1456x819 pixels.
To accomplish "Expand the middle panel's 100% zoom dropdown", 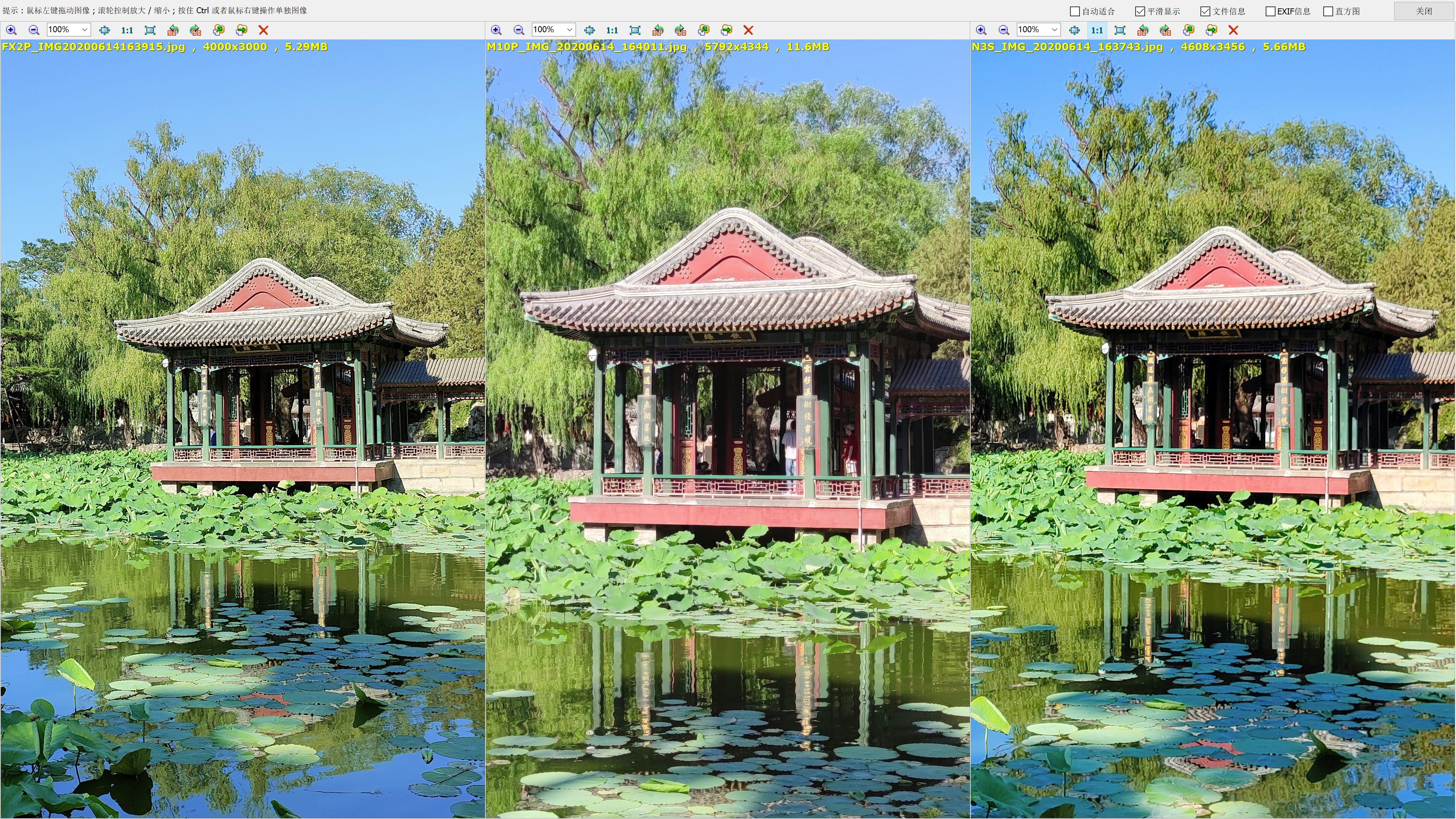I will pos(570,30).
